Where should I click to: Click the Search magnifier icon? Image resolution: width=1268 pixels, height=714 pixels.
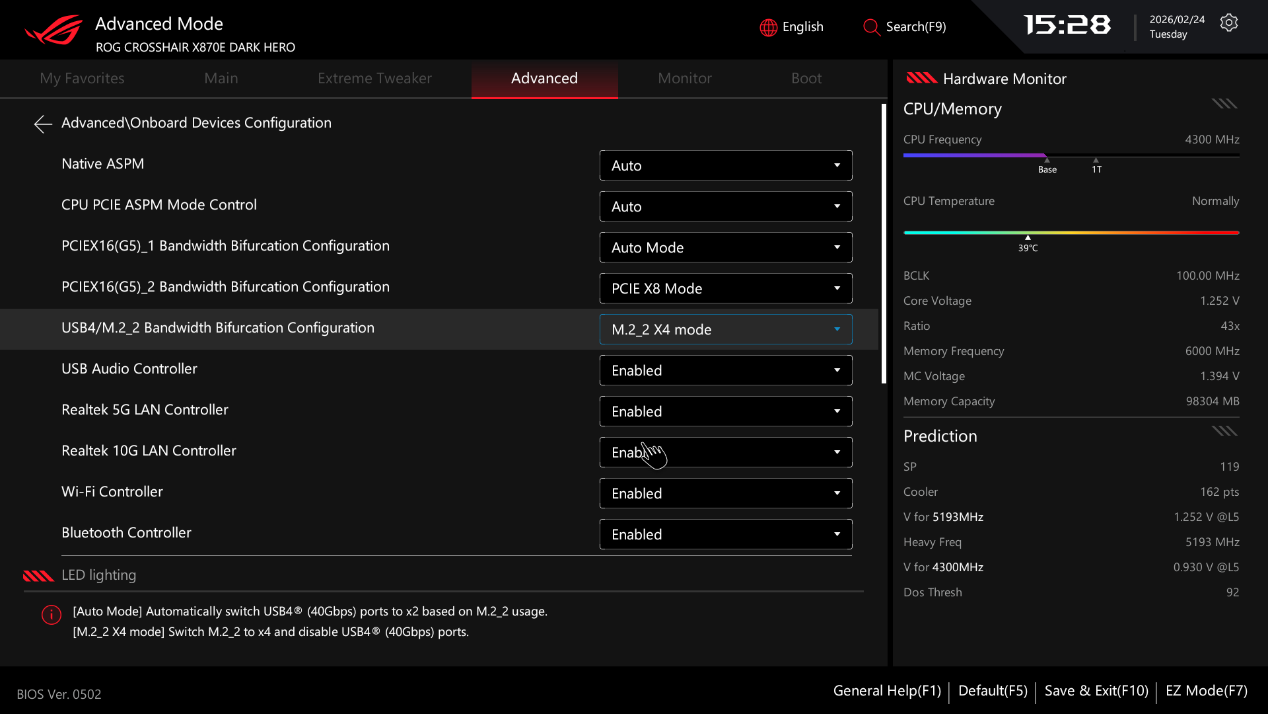point(871,27)
